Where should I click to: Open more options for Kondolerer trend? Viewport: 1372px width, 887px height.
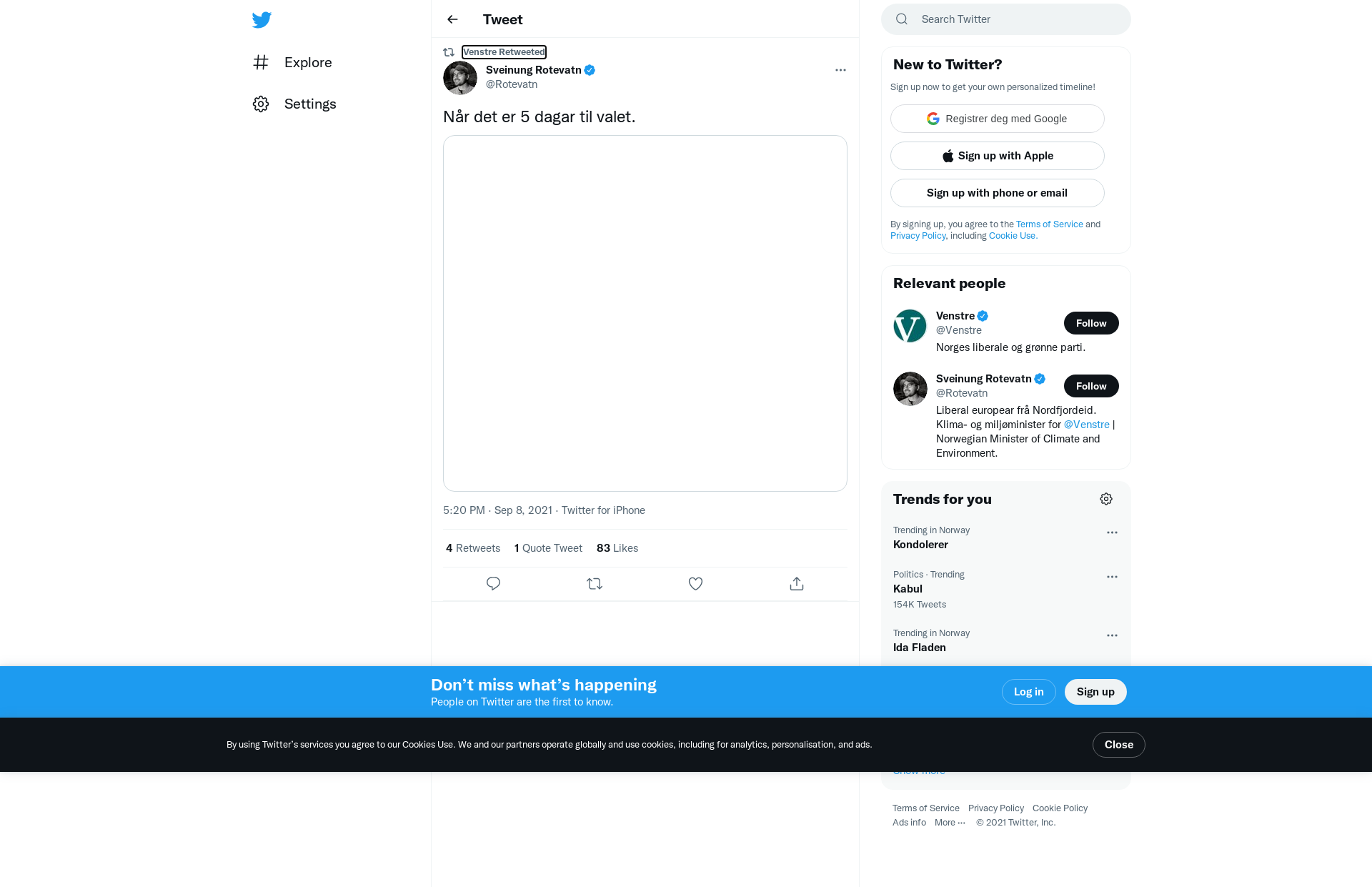click(x=1112, y=532)
